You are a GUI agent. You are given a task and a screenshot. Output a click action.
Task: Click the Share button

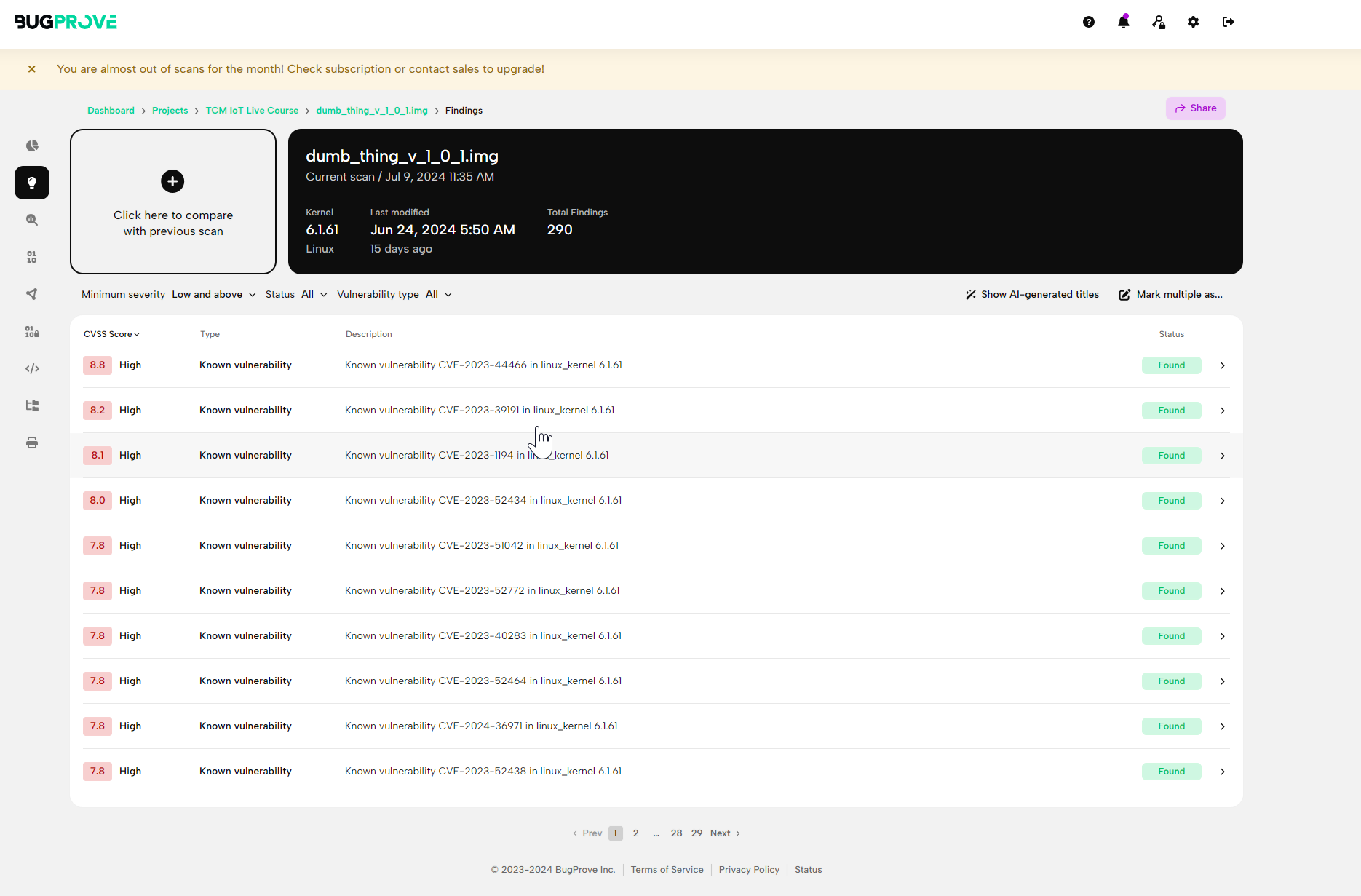[x=1195, y=108]
